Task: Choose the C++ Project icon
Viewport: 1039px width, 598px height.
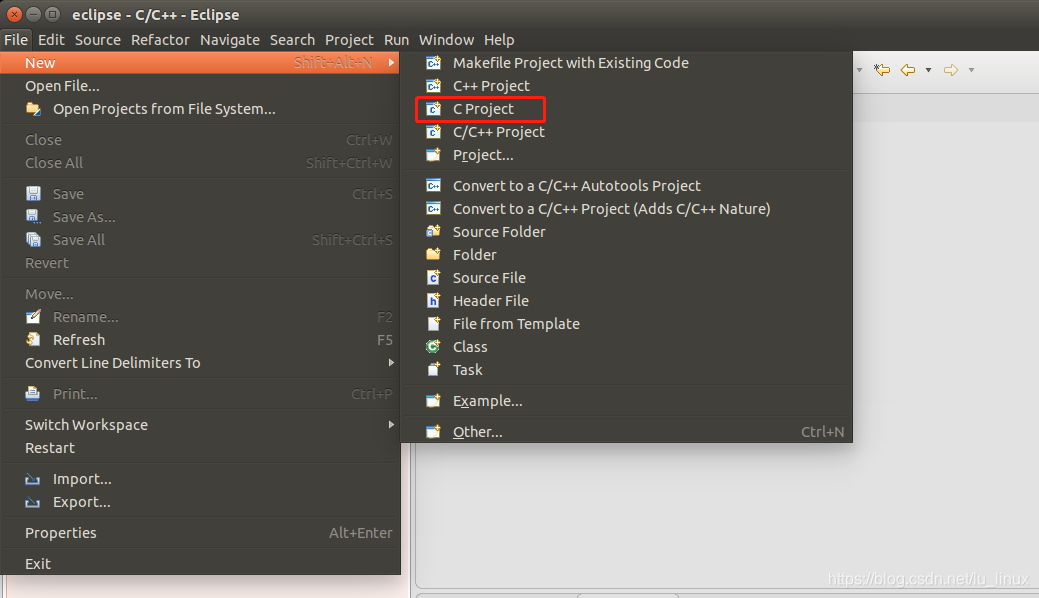Action: click(x=433, y=86)
